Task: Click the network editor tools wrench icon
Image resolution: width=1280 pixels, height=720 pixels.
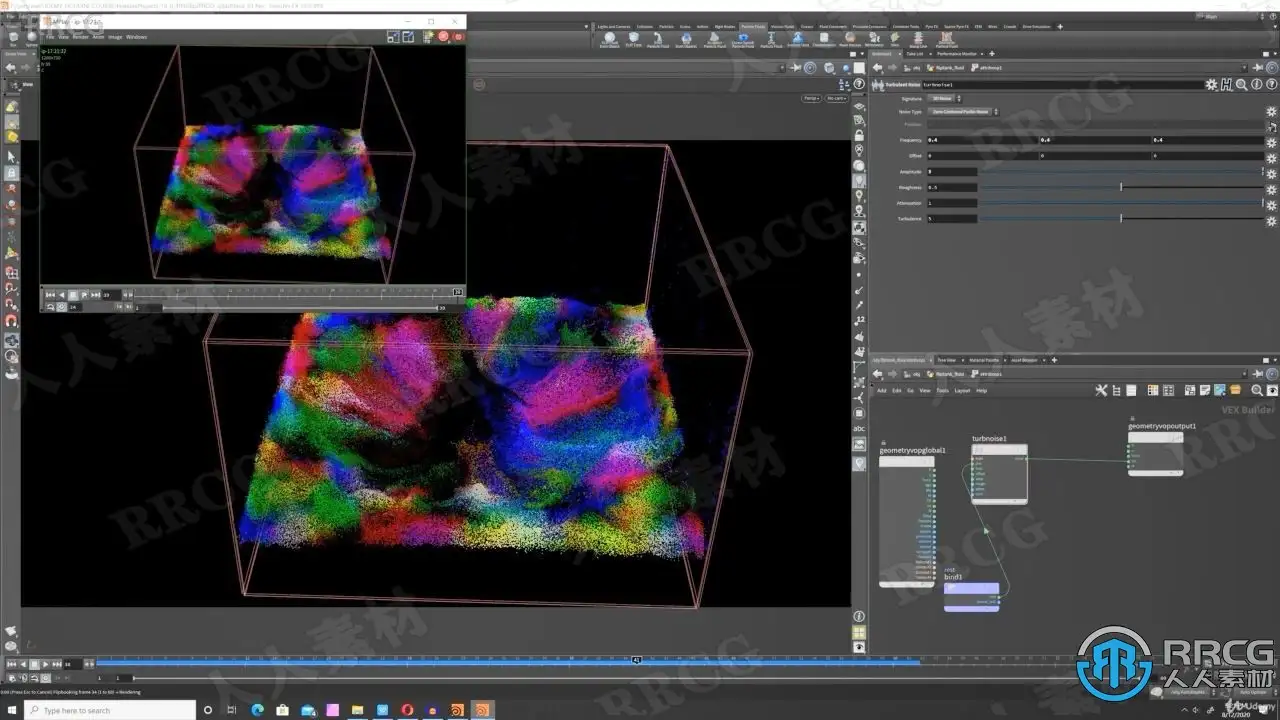Action: 1101,390
